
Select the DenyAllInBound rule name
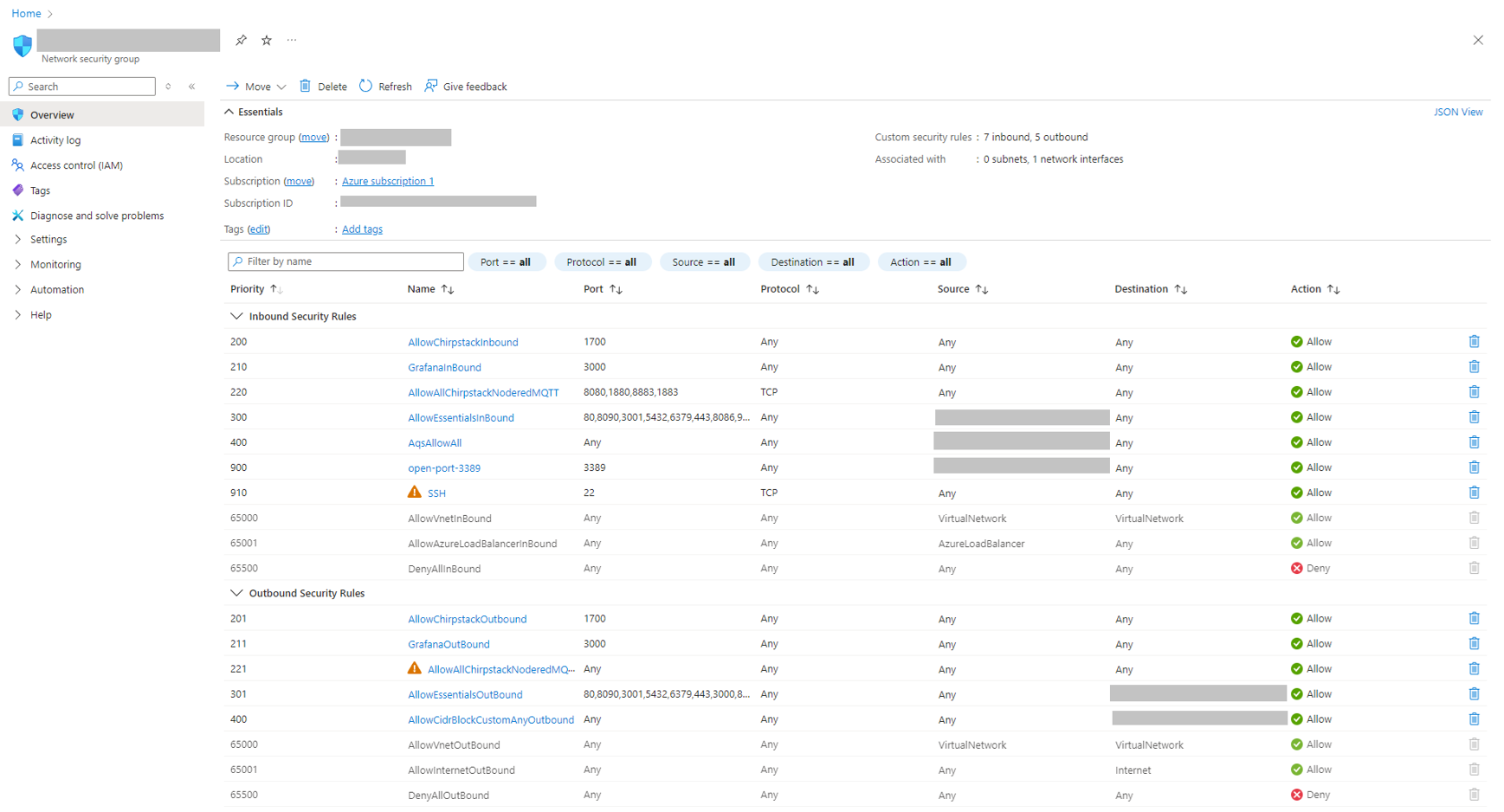tap(444, 569)
